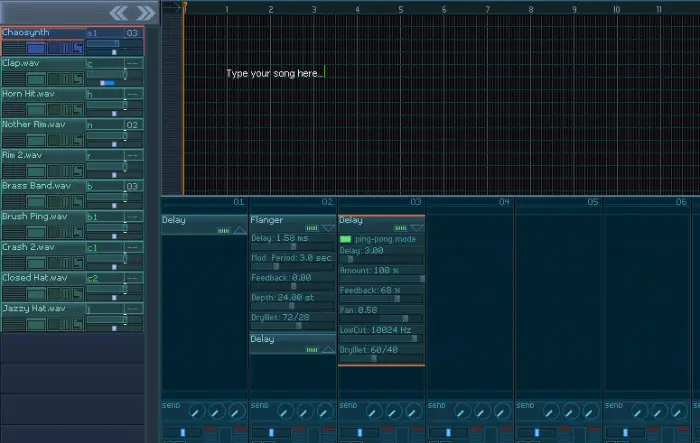The width and height of the screenshot is (700, 443).
Task: Click the Flanger Feedback slider
Action: 292,286
